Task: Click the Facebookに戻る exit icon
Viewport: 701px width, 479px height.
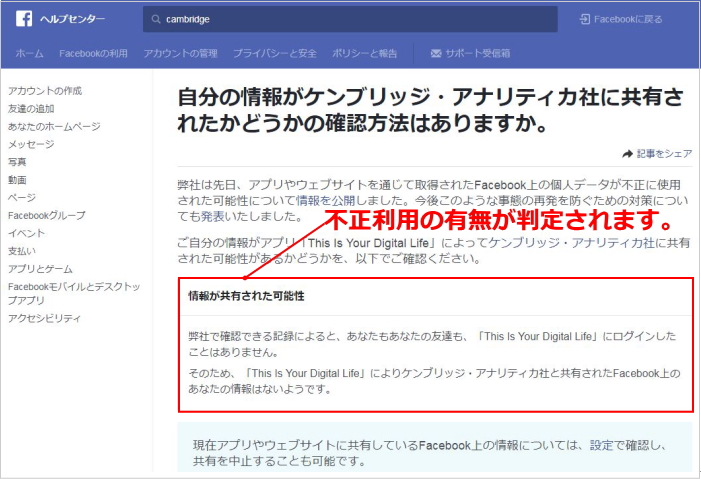Action: click(584, 19)
